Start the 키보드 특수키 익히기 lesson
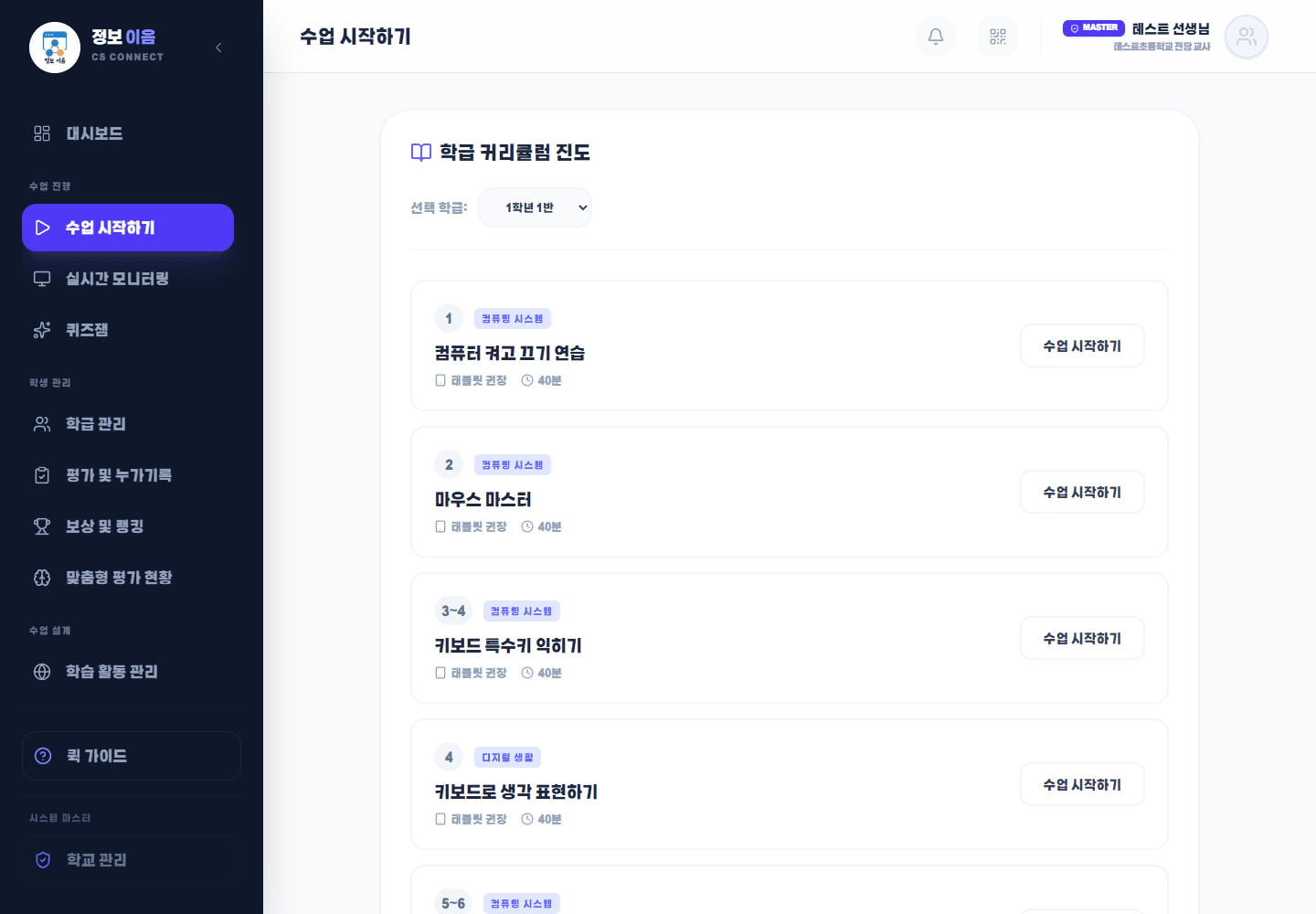 [1082, 638]
